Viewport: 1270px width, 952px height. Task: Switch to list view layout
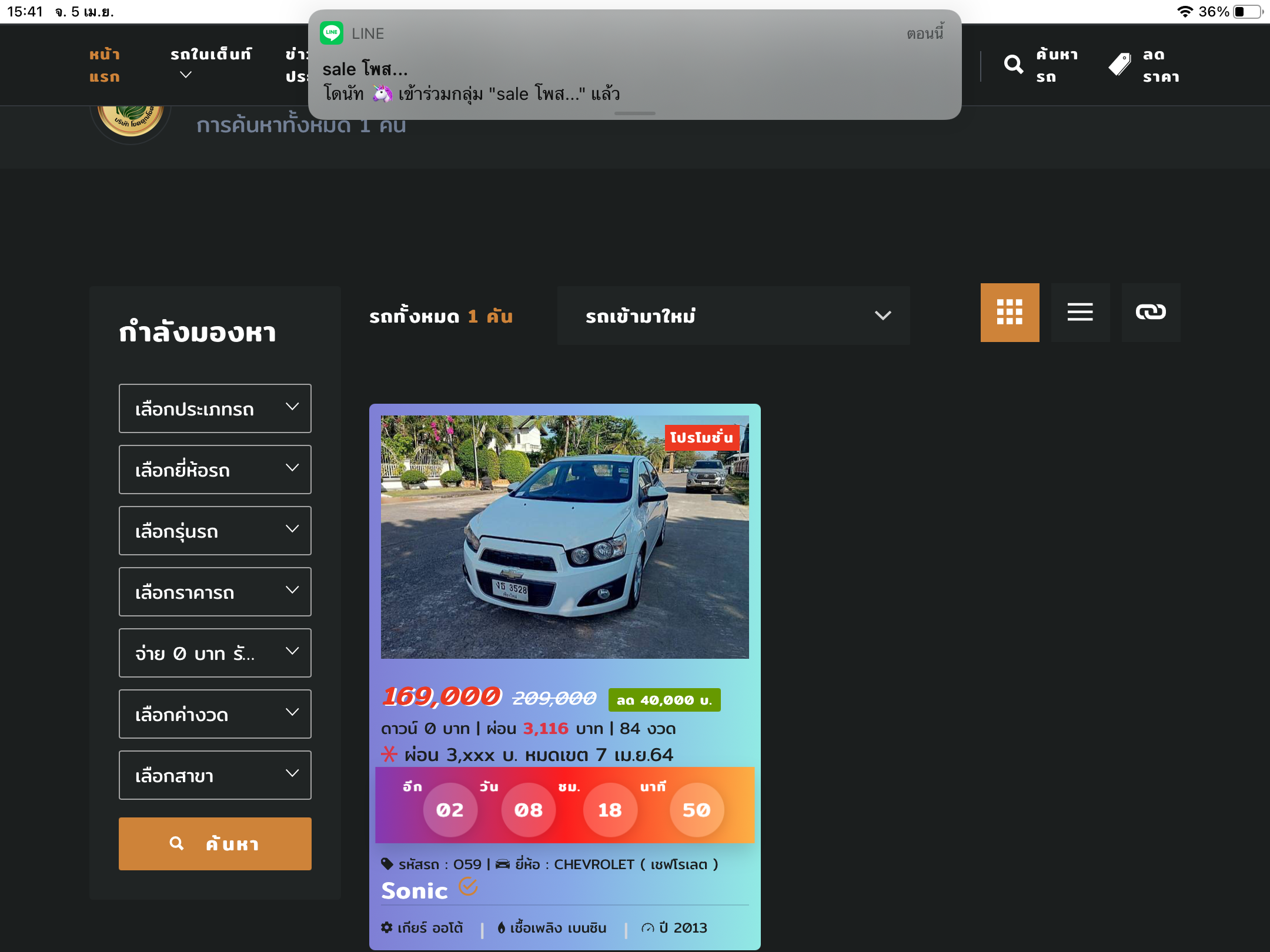(1080, 312)
